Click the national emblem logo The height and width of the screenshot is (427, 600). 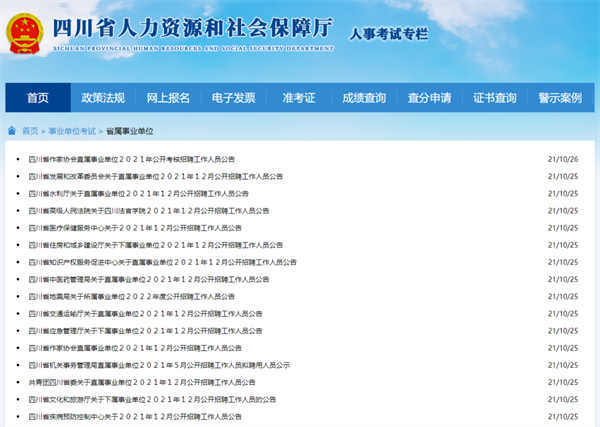(25, 34)
